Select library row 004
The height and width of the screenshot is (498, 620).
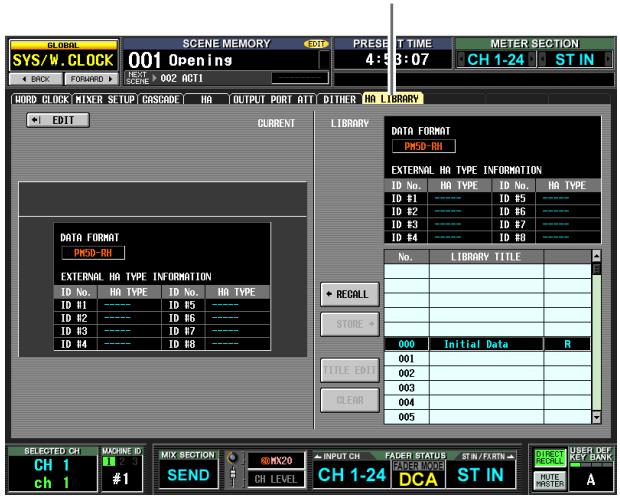487,403
